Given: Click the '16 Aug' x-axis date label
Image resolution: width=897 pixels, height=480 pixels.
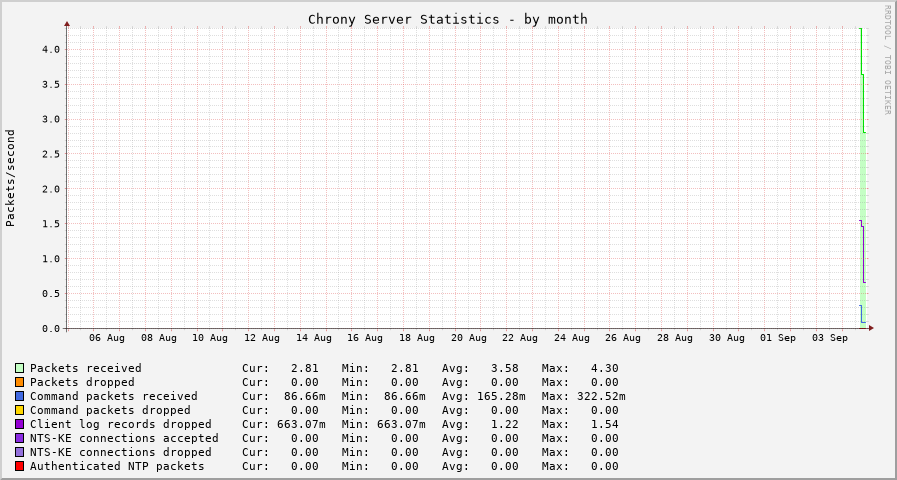Looking at the screenshot, I should point(365,338).
